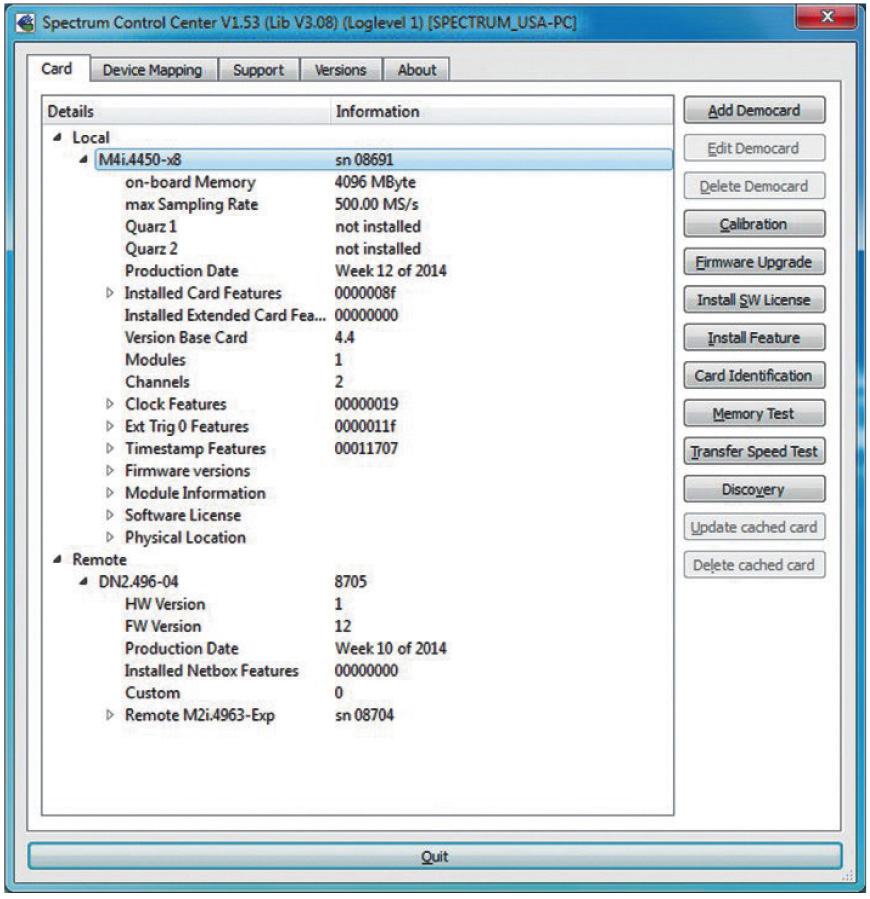Viewport: 870px width, 899px height.
Task: Expand Physical Location
Action: click(x=110, y=538)
